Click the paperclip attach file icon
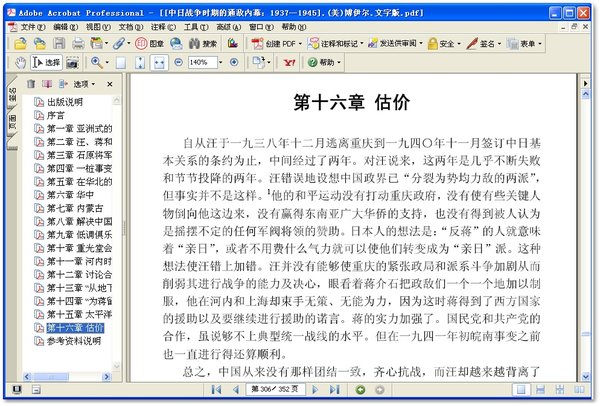Screen dimensions: 600x406 point(119,44)
